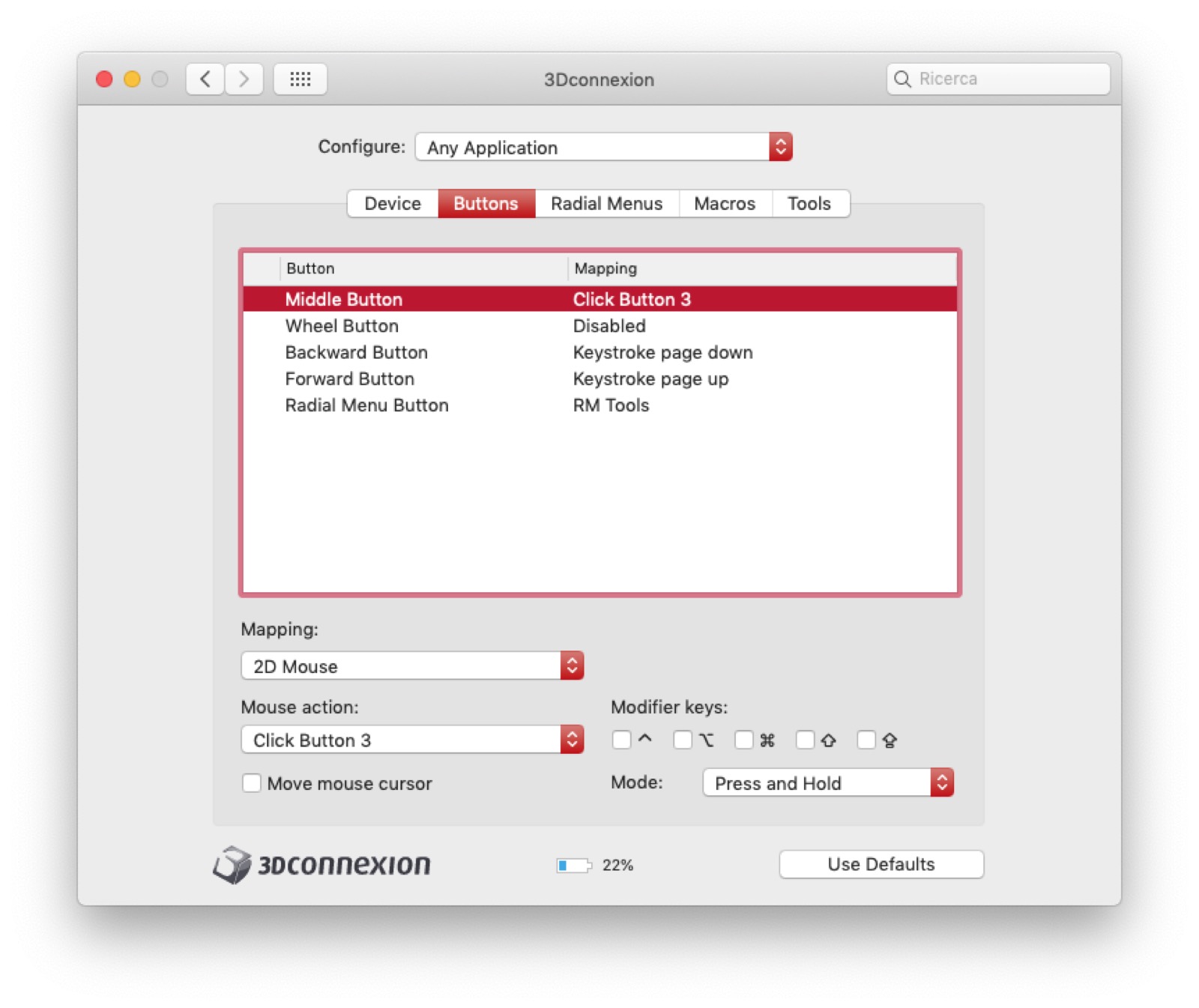Select the Middle Button row
Image resolution: width=1199 pixels, height=1008 pixels.
pos(599,299)
